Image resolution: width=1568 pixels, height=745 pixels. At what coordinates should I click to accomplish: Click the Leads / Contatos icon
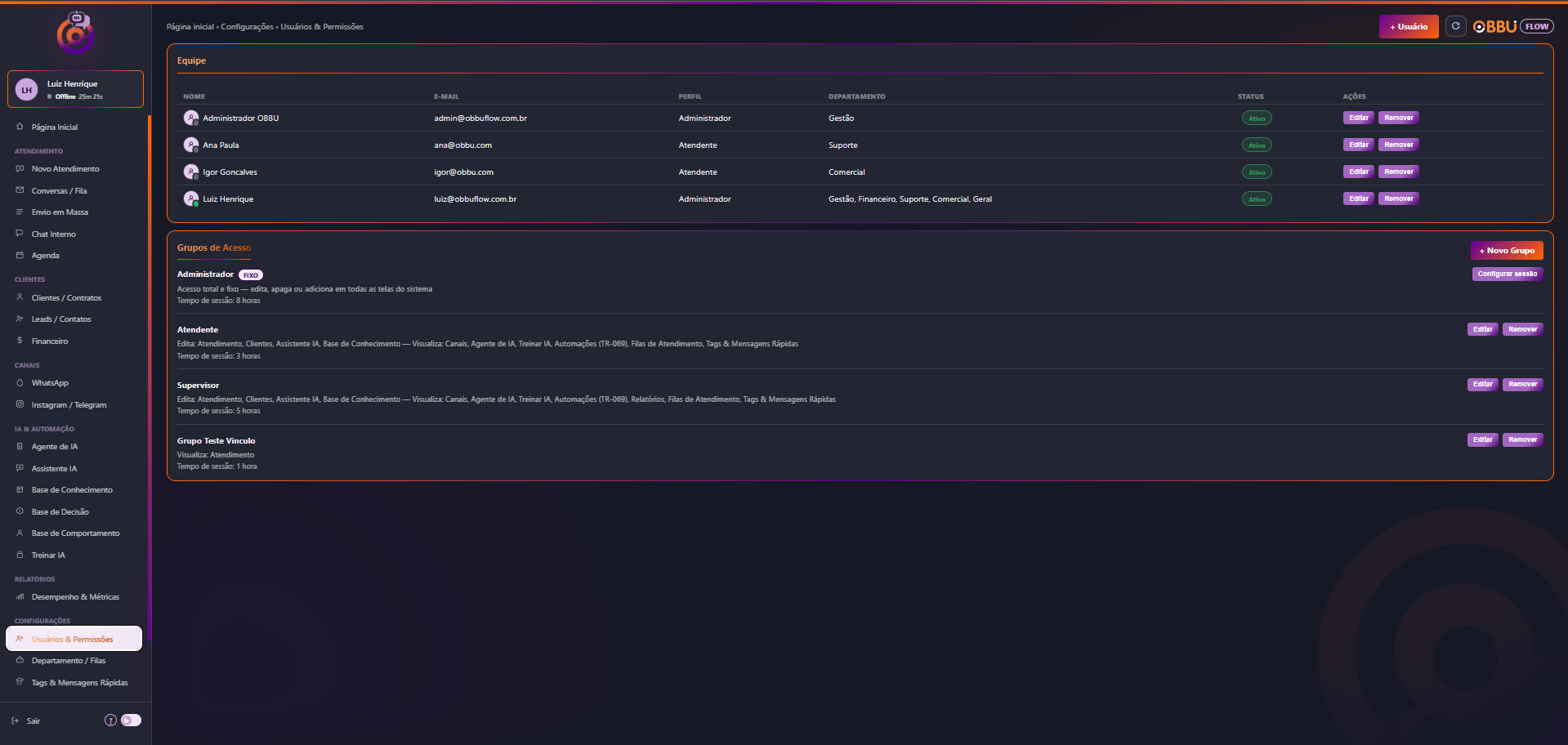(20, 319)
